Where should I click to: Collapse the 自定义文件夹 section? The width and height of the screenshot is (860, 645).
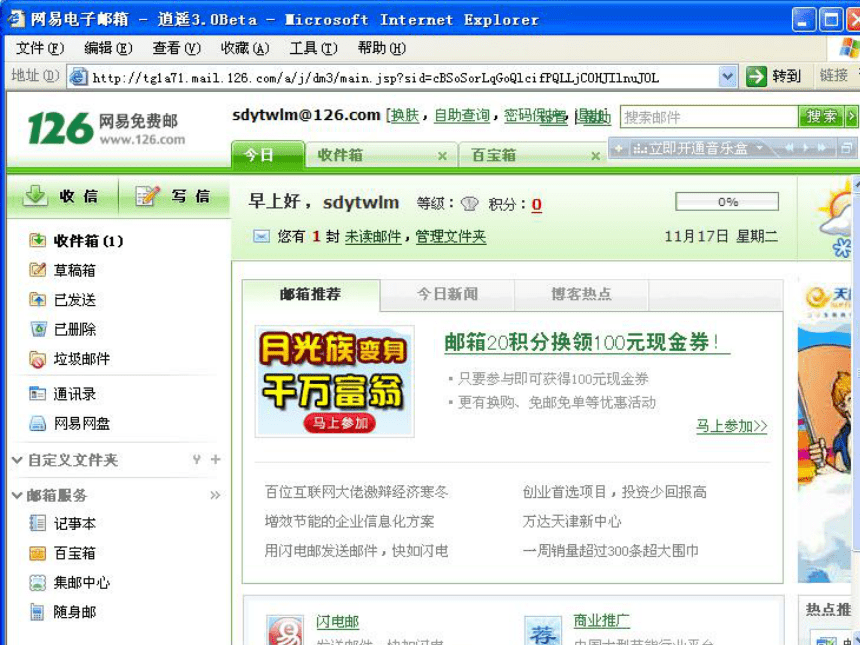[17, 460]
